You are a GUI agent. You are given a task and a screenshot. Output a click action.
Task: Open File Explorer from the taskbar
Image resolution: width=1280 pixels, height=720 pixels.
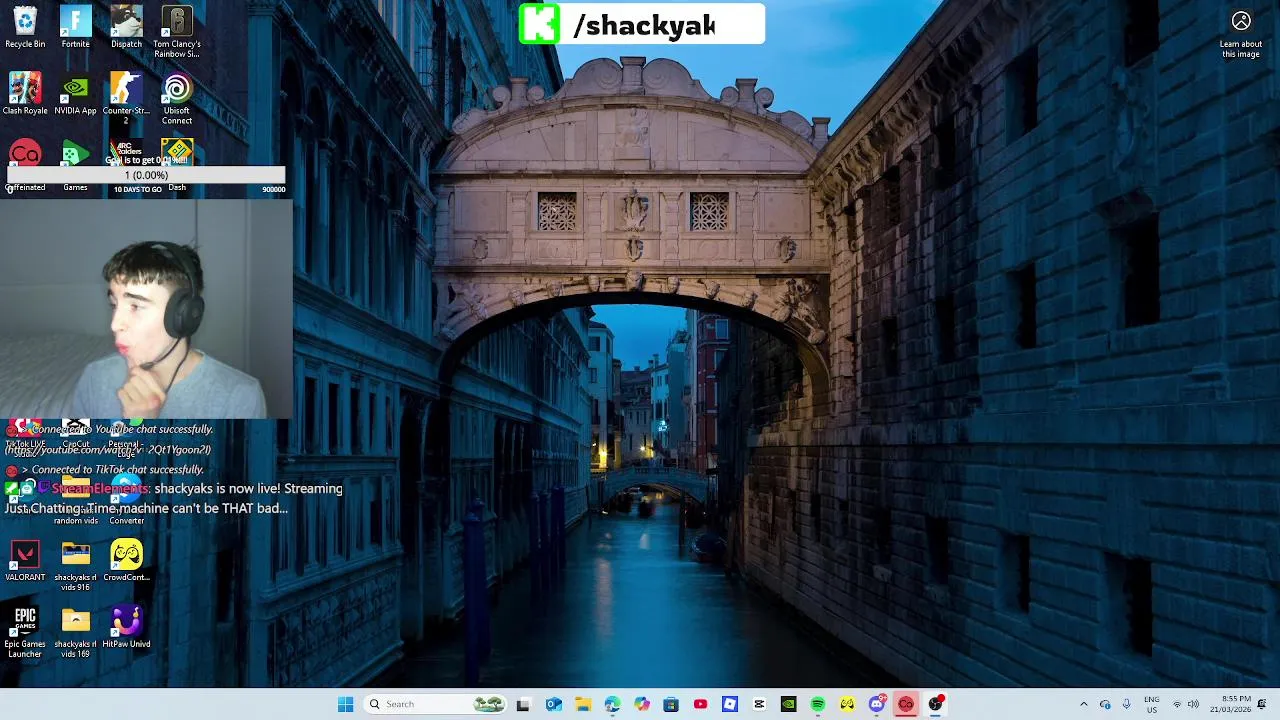[582, 704]
